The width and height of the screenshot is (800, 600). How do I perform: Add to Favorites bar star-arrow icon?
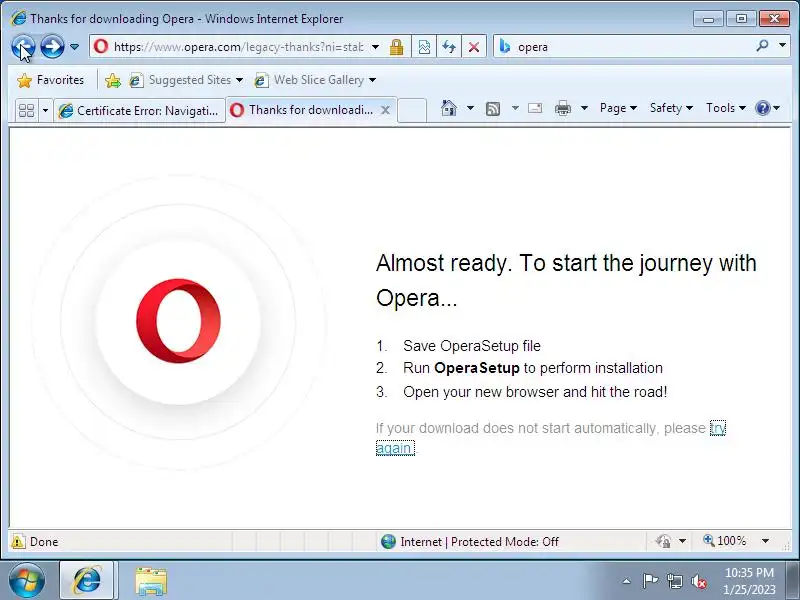pyautogui.click(x=113, y=80)
